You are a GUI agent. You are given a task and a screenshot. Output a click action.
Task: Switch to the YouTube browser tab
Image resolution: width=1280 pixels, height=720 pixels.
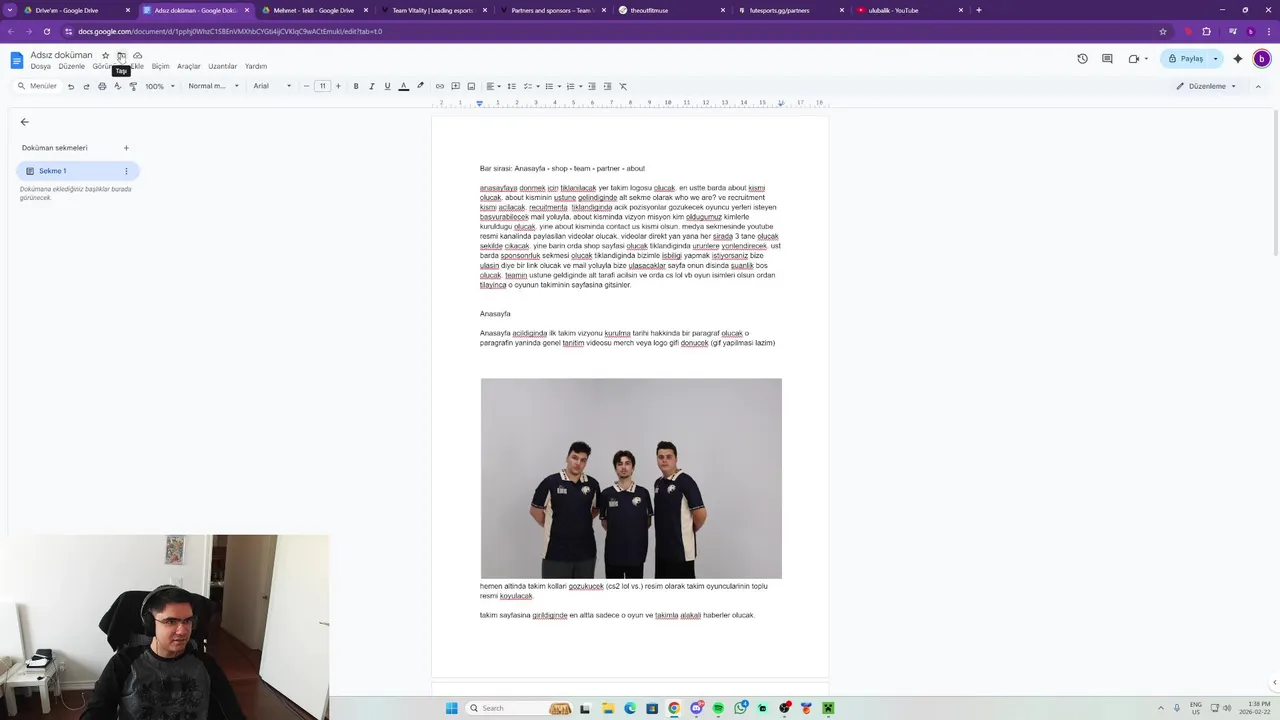[910, 10]
